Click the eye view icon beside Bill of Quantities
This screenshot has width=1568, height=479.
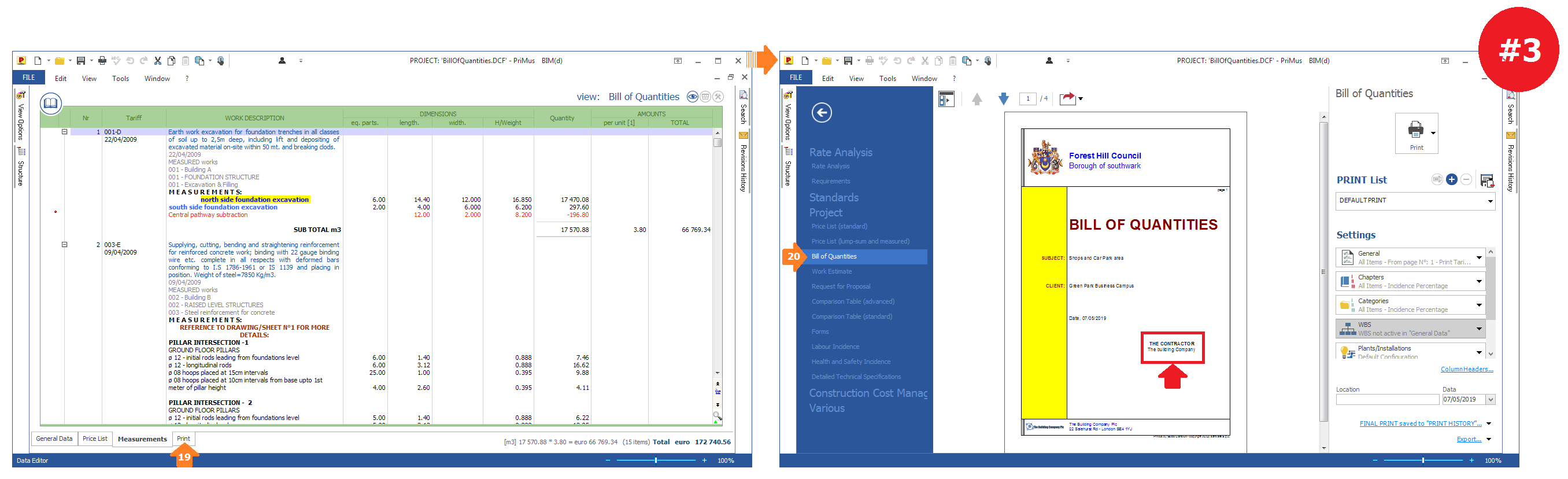point(692,96)
